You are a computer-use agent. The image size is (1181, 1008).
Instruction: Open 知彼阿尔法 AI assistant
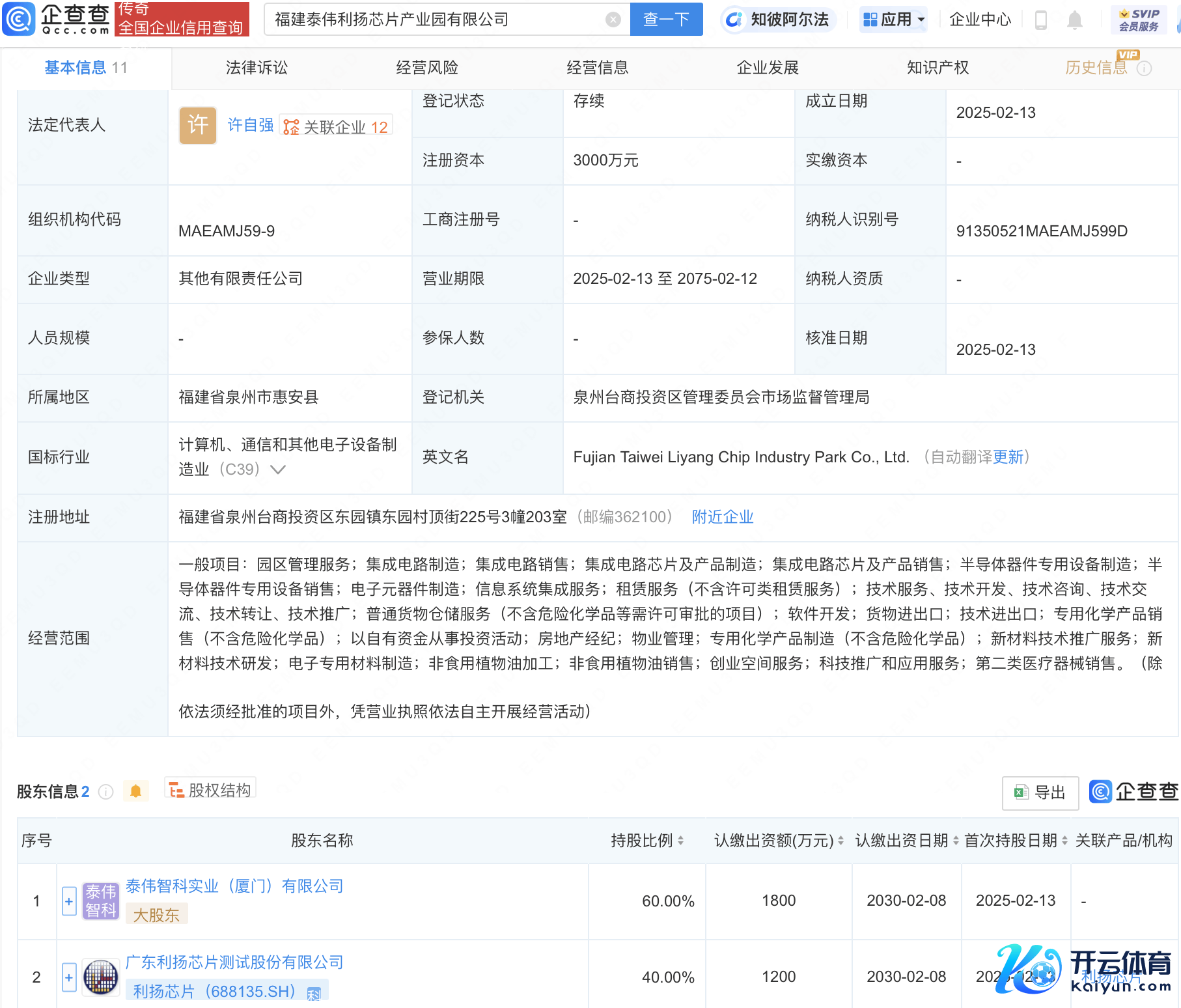pyautogui.click(x=779, y=20)
